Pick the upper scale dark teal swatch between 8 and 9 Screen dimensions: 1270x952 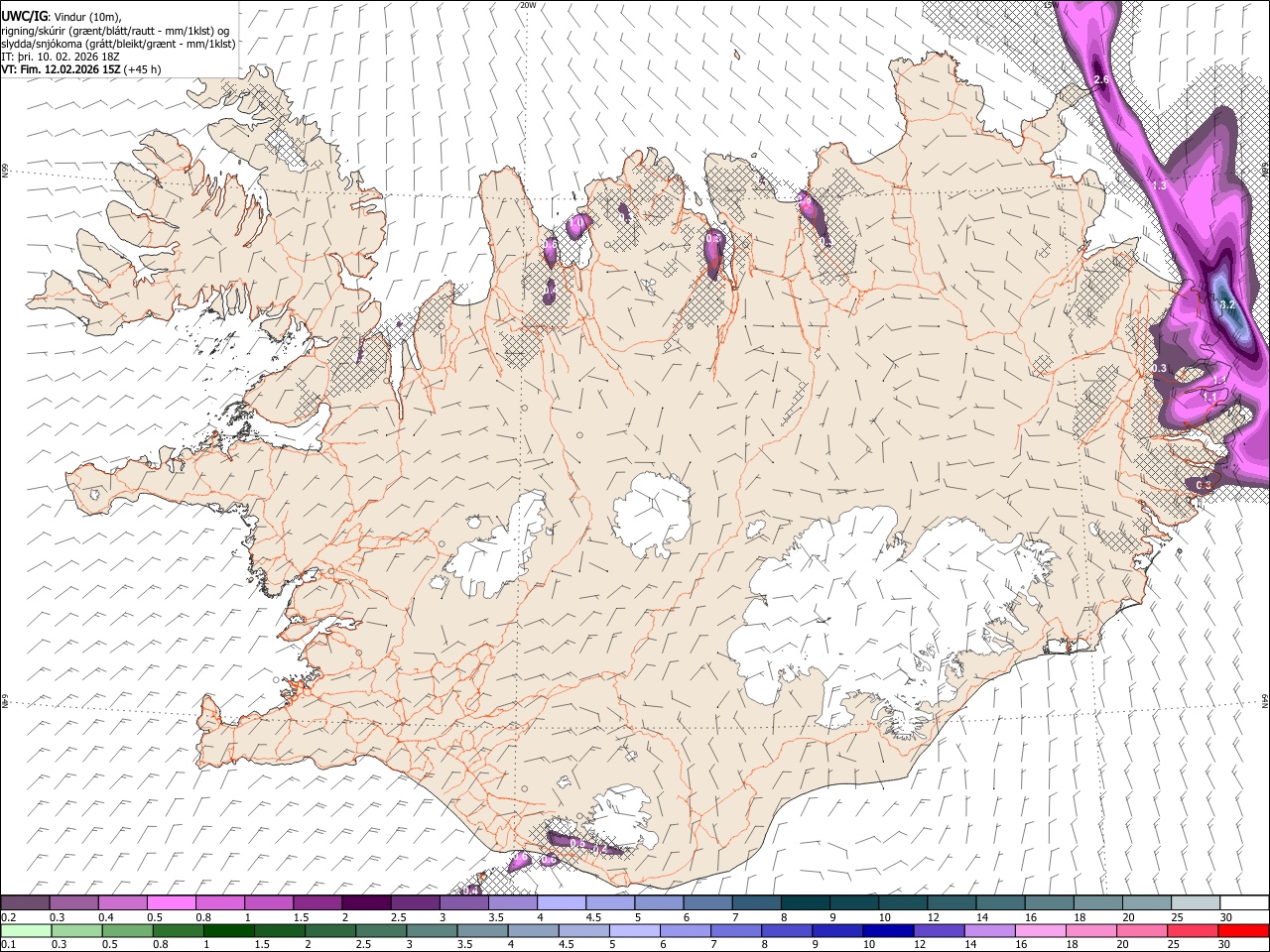(804, 903)
